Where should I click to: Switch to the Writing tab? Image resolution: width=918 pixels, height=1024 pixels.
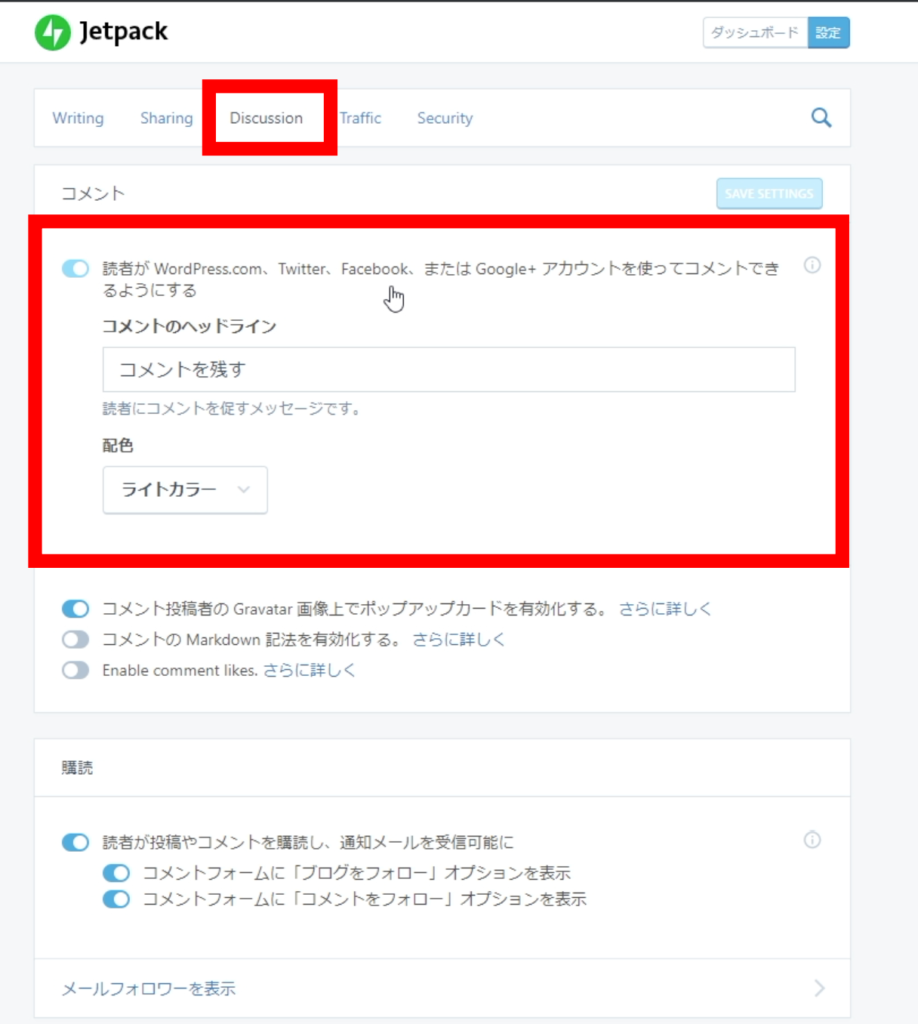pos(78,118)
